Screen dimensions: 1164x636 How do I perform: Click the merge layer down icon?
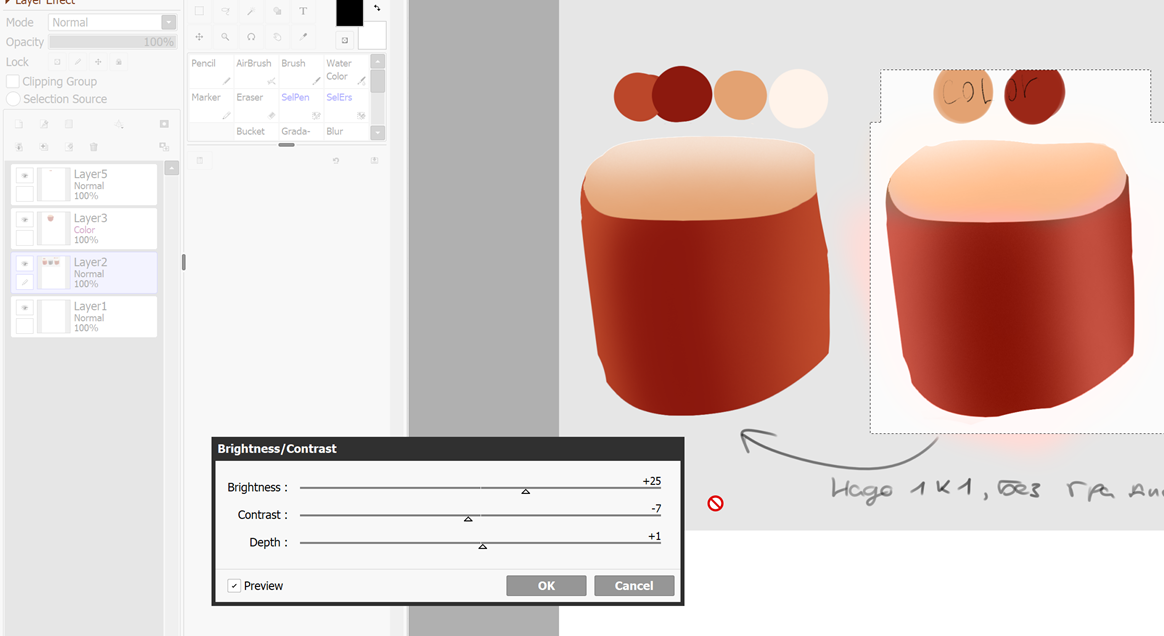point(44,147)
